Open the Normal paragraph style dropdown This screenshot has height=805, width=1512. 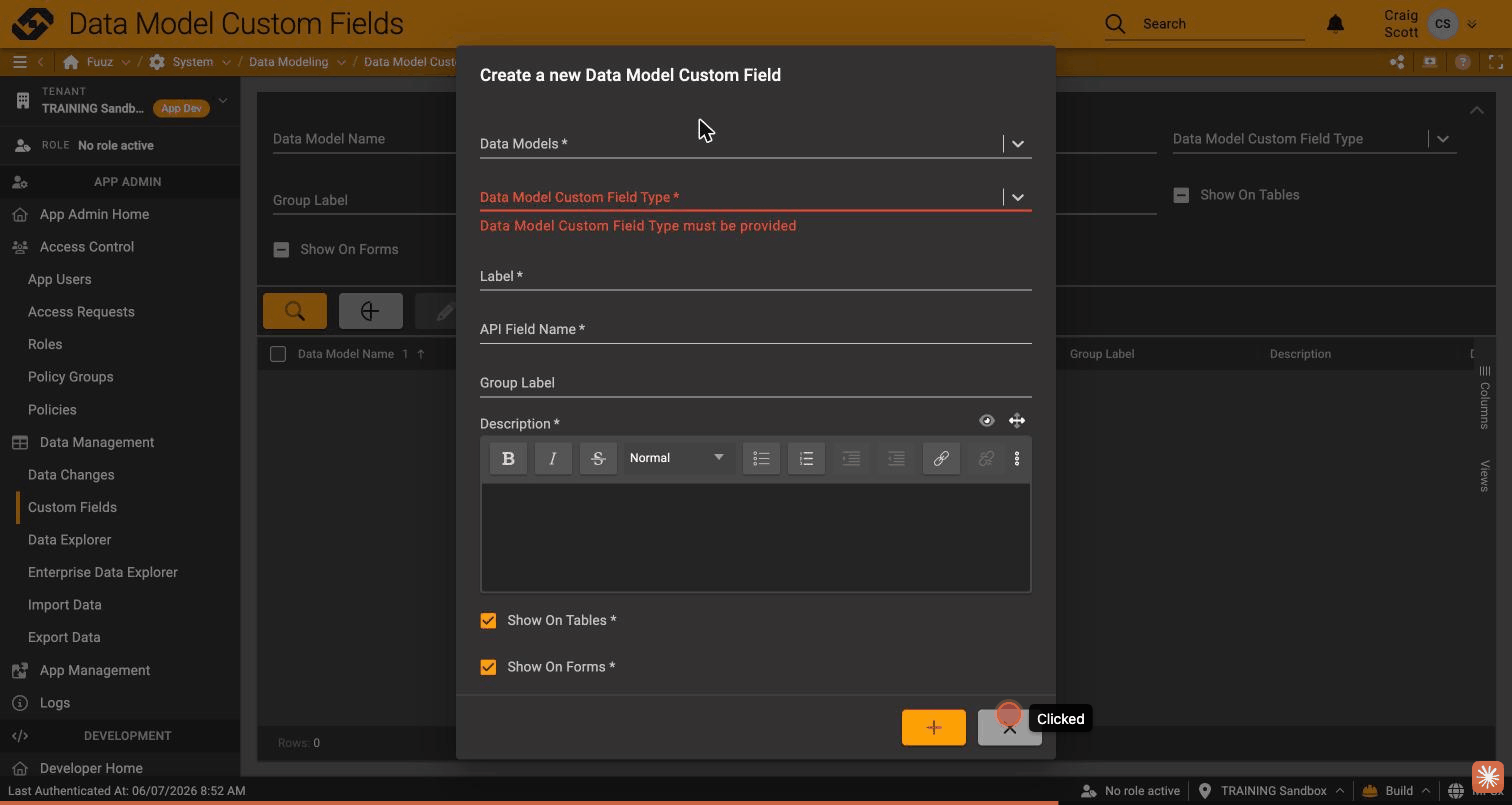(x=677, y=458)
